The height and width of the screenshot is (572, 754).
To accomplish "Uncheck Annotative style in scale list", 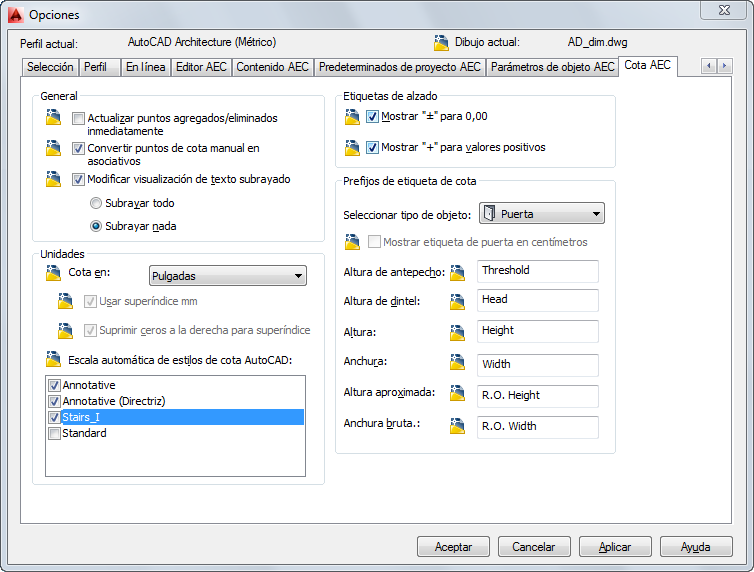I will tap(54, 385).
